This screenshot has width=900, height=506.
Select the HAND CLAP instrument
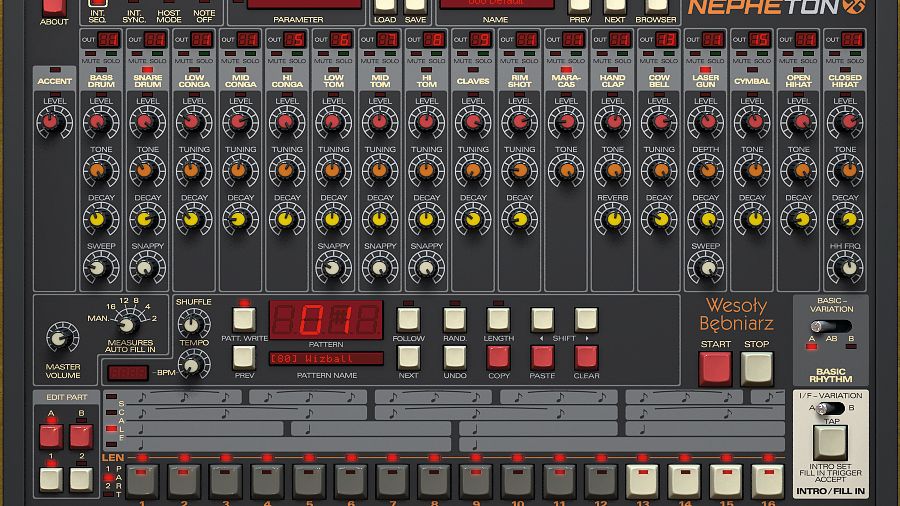612,81
